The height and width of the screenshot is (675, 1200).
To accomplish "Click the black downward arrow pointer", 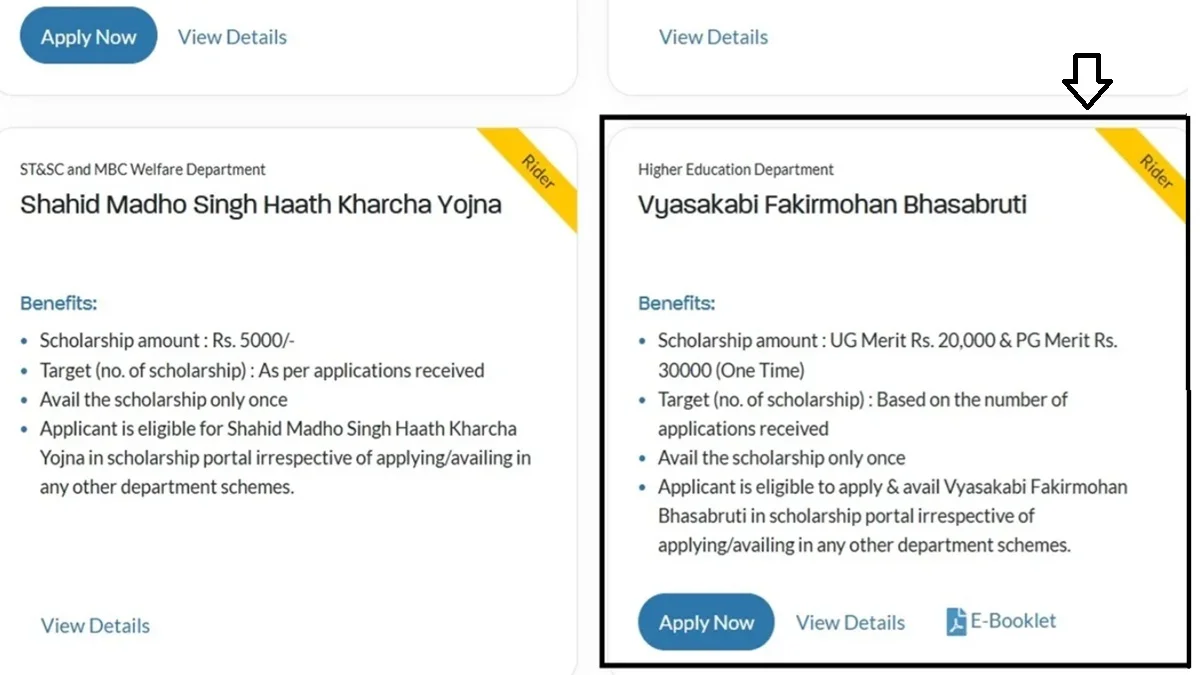I will pyautogui.click(x=1089, y=80).
